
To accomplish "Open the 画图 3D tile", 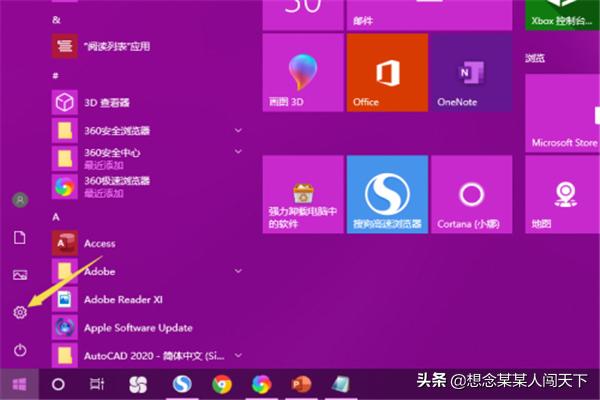I will tap(303, 72).
